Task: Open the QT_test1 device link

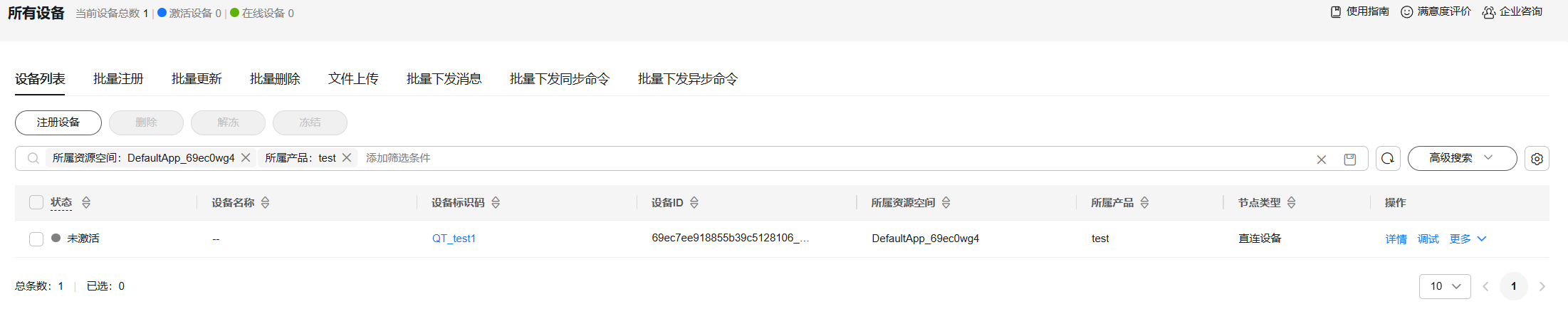Action: coord(454,239)
